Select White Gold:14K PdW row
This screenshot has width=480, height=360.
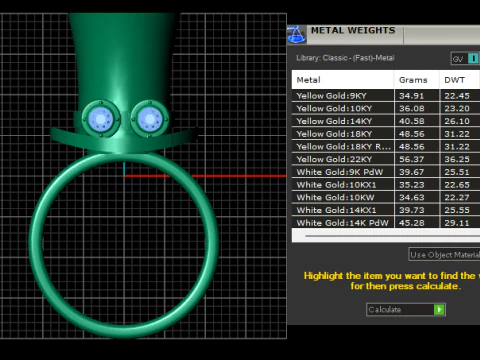[386, 223]
